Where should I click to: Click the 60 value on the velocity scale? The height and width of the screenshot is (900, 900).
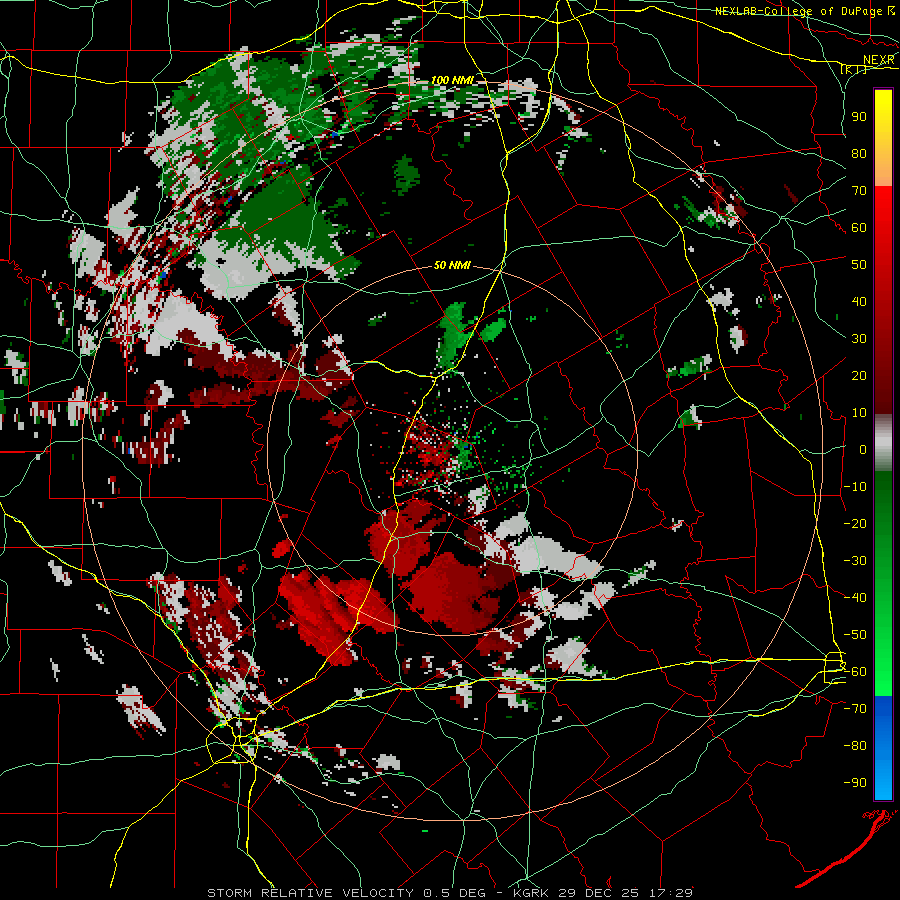pyautogui.click(x=859, y=227)
